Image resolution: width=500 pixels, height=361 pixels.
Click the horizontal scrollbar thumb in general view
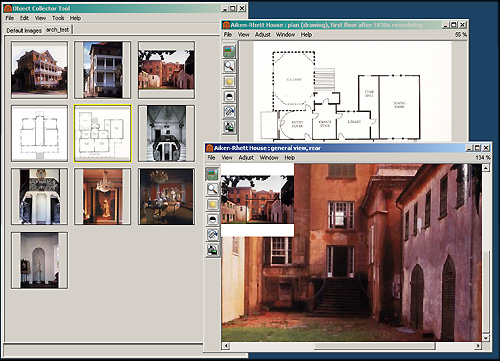[x=375, y=346]
